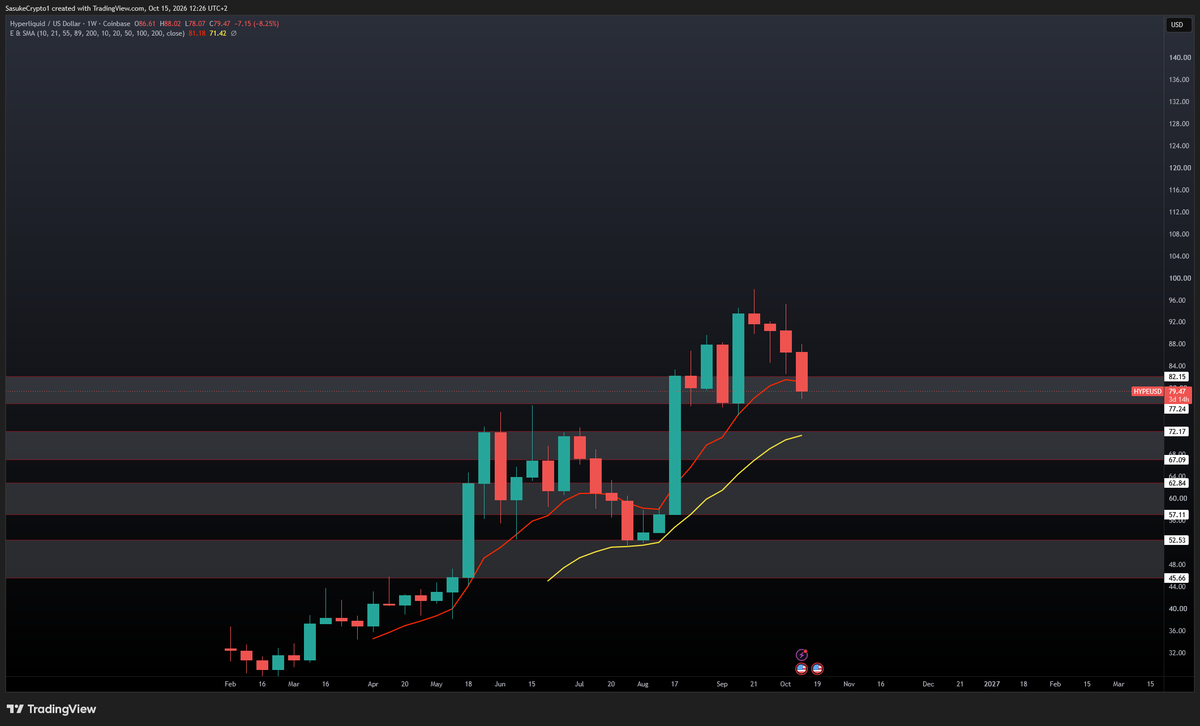Click the HYPEUSD price label
The image size is (1200, 726).
[1147, 391]
